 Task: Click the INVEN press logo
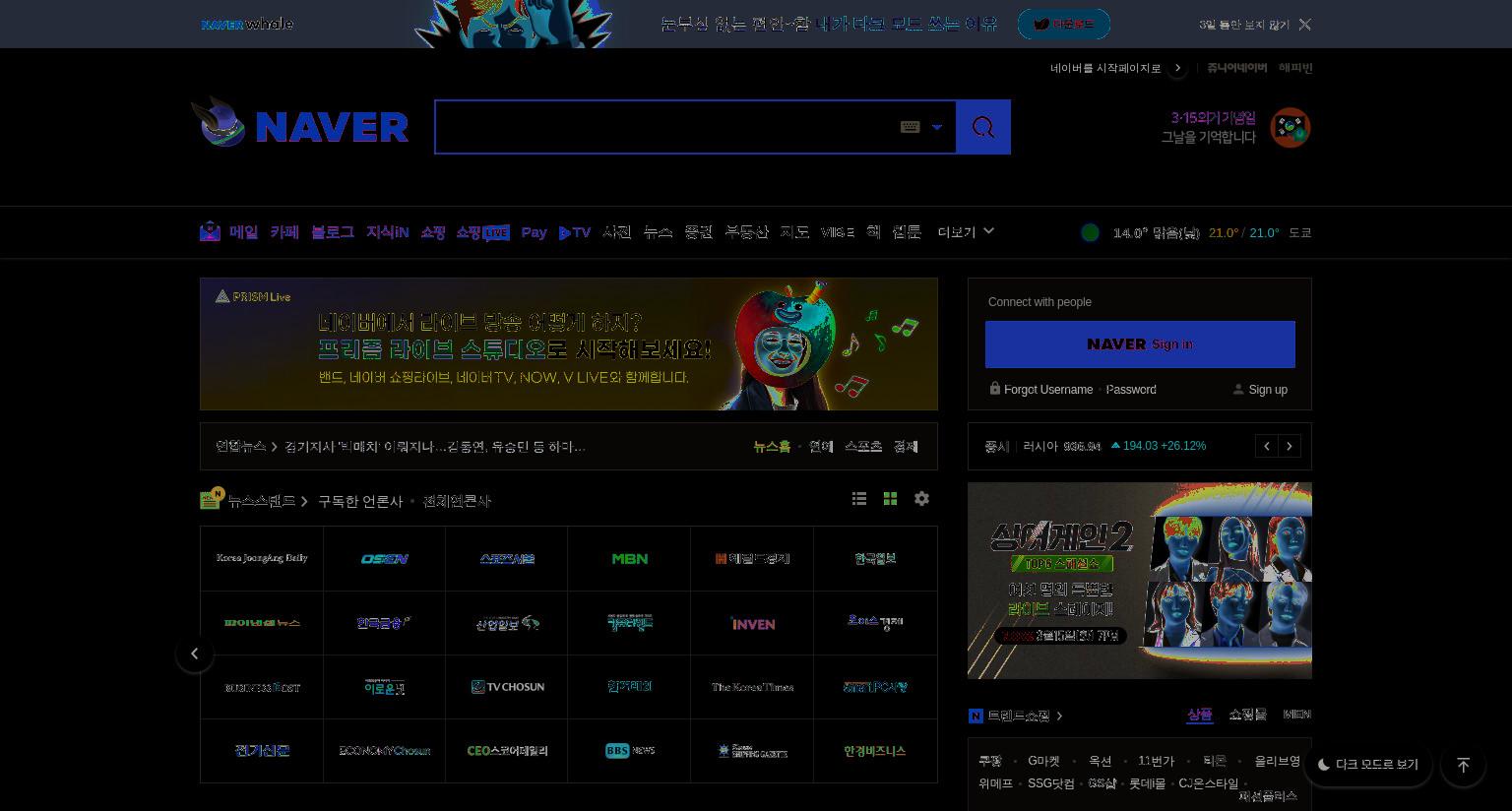click(753, 623)
